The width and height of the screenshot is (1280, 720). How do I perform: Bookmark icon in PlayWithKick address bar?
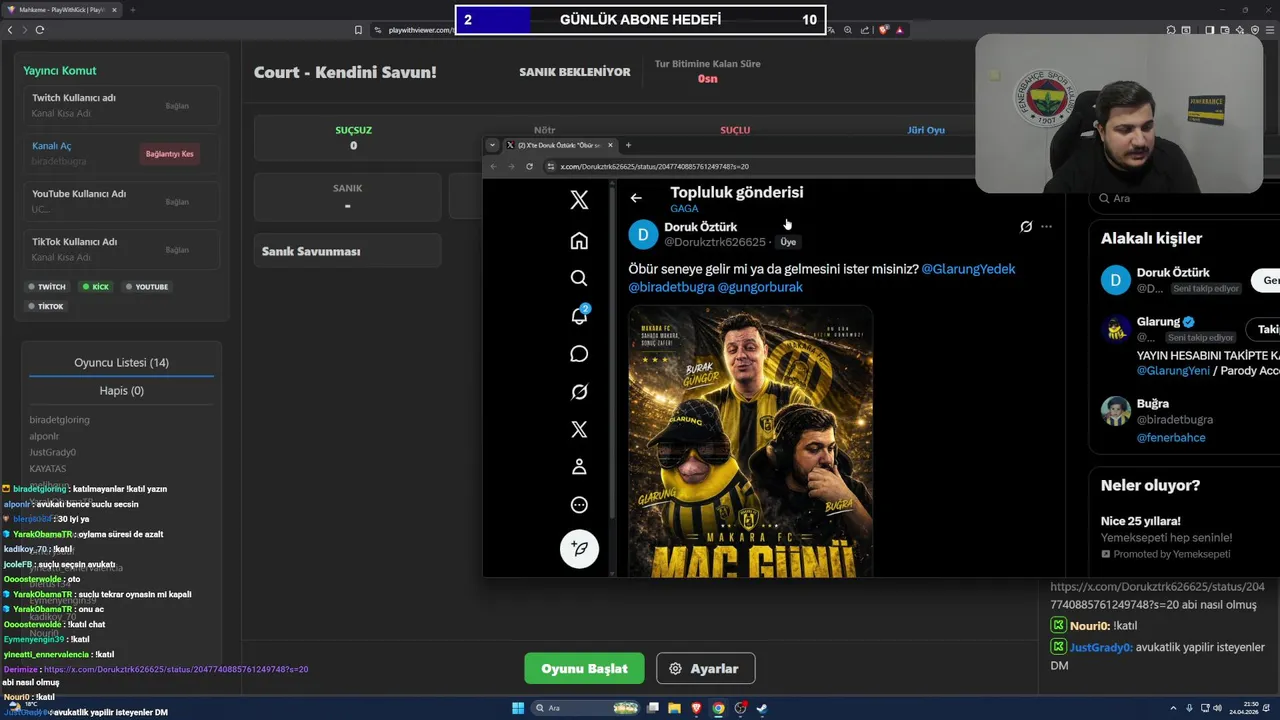pos(358,30)
